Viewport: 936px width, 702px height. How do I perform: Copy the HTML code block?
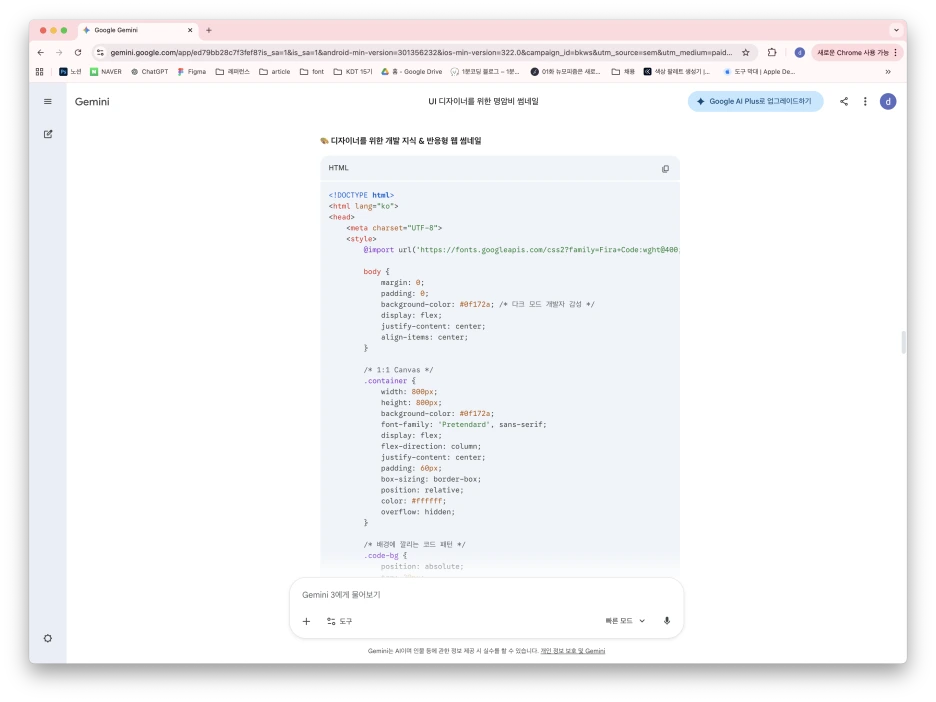(665, 169)
